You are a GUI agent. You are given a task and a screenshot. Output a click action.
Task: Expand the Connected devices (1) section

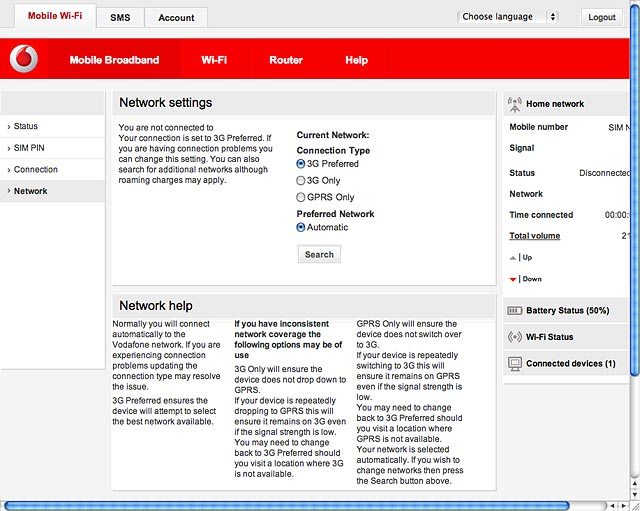(567, 363)
